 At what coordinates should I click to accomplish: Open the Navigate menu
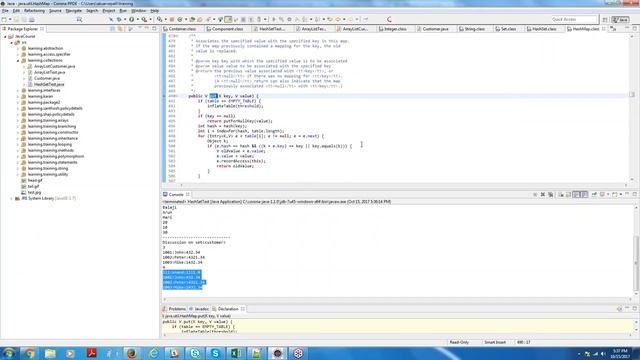(x=74, y=11)
